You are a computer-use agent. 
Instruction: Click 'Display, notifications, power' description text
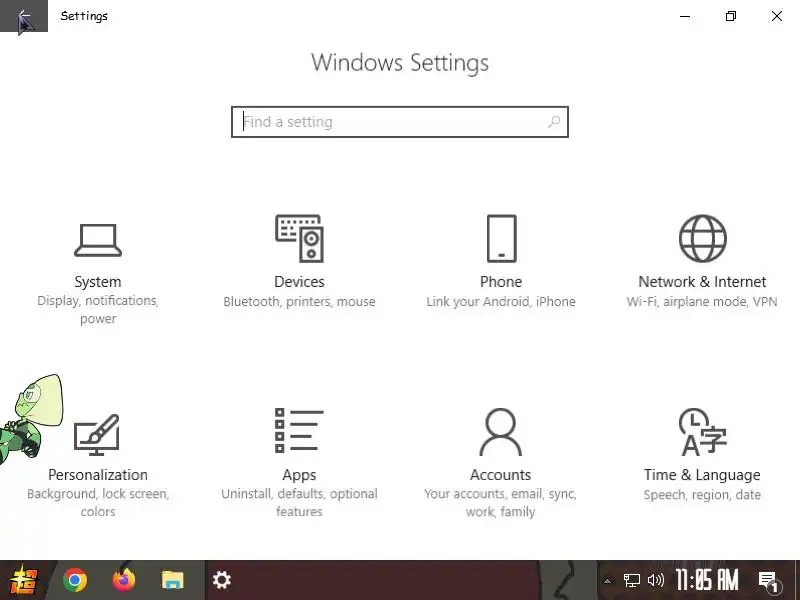[98, 310]
